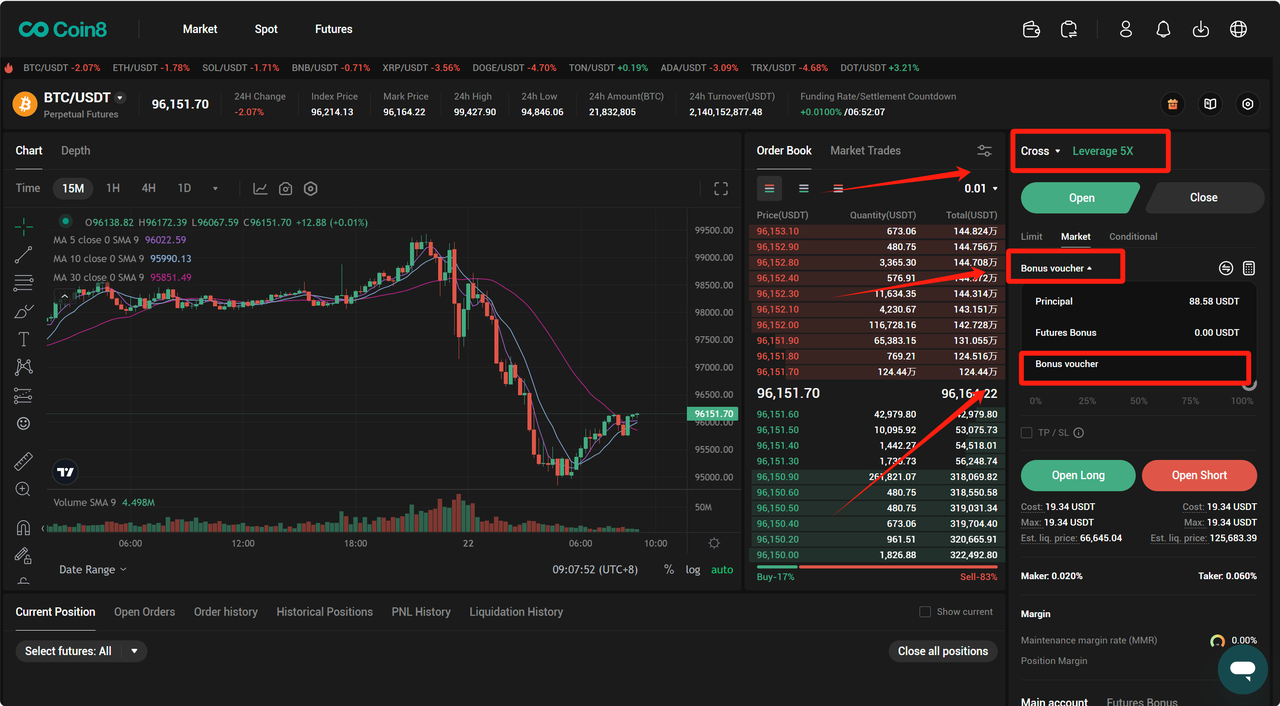Check the Show current checkbox
This screenshot has width=1280, height=706.
click(x=925, y=612)
